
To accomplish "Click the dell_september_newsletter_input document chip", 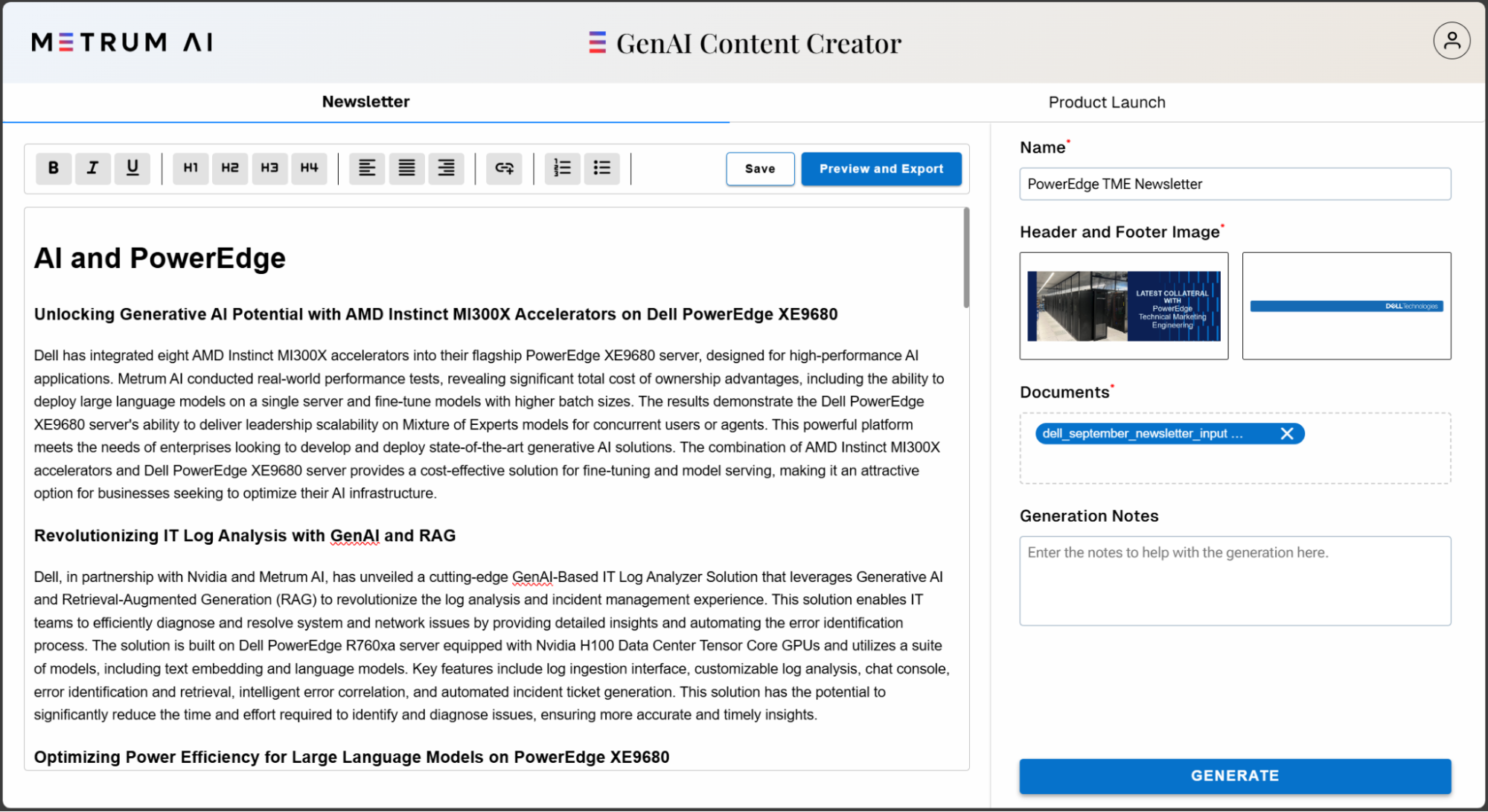I will pyautogui.click(x=1169, y=434).
